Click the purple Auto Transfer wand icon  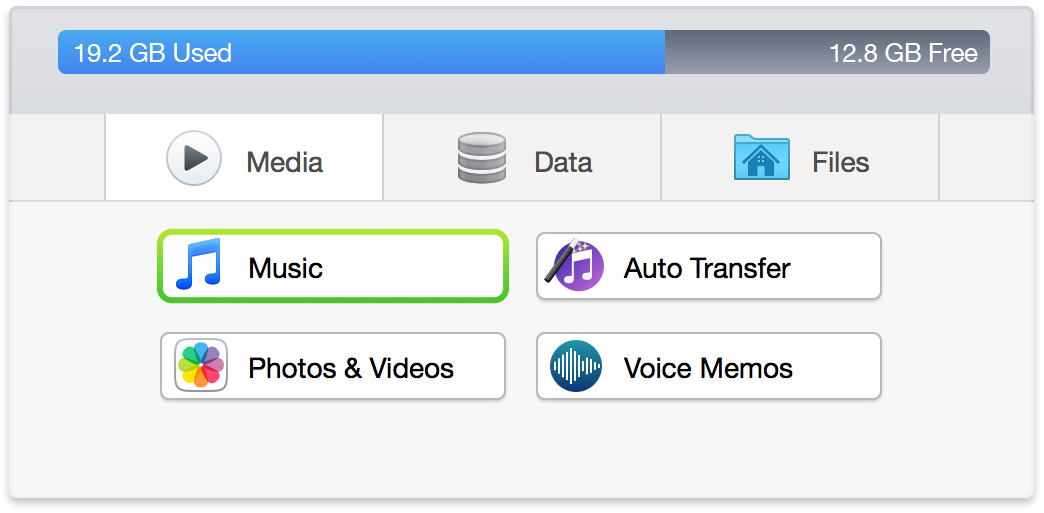(574, 267)
